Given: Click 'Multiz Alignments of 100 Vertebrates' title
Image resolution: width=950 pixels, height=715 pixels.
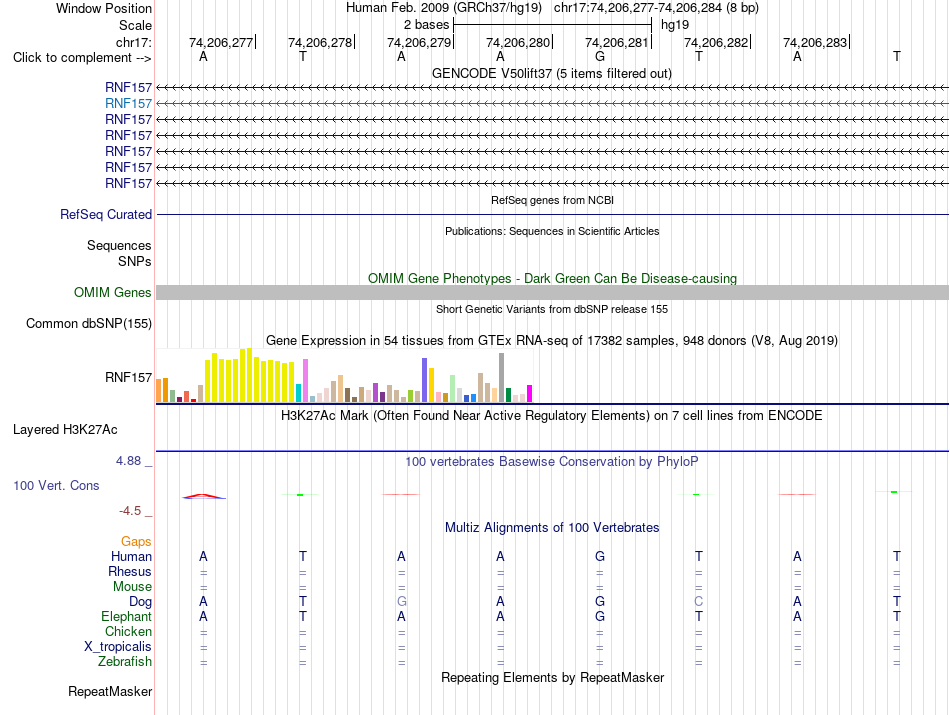Looking at the screenshot, I should pyautogui.click(x=552, y=527).
